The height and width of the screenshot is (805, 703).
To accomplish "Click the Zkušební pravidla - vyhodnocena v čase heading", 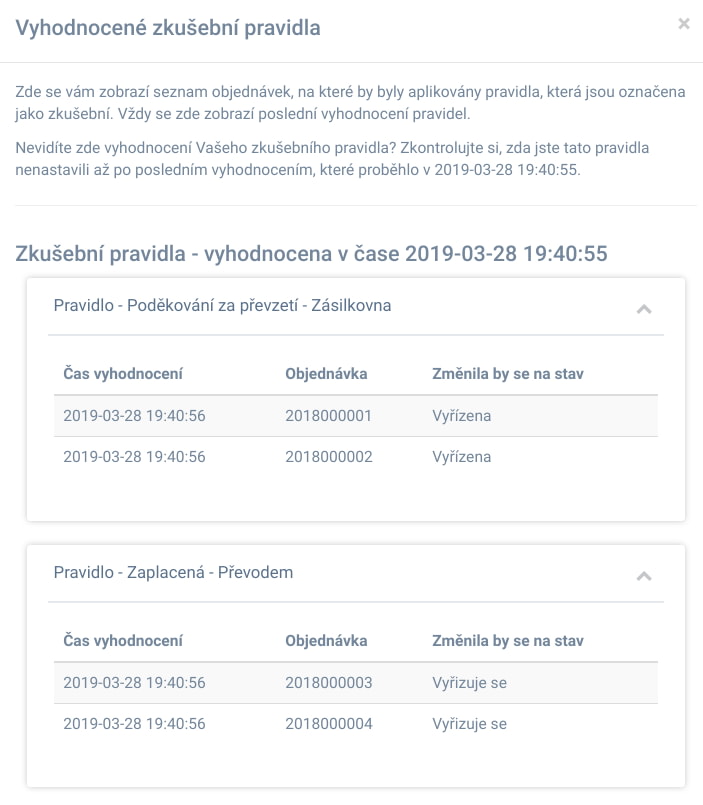I will 311,254.
